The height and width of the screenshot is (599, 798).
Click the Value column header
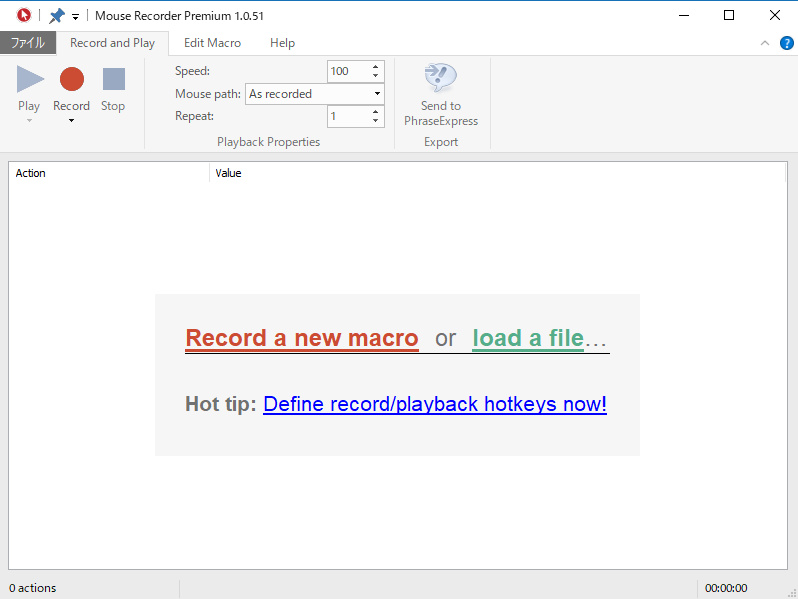tap(498, 173)
